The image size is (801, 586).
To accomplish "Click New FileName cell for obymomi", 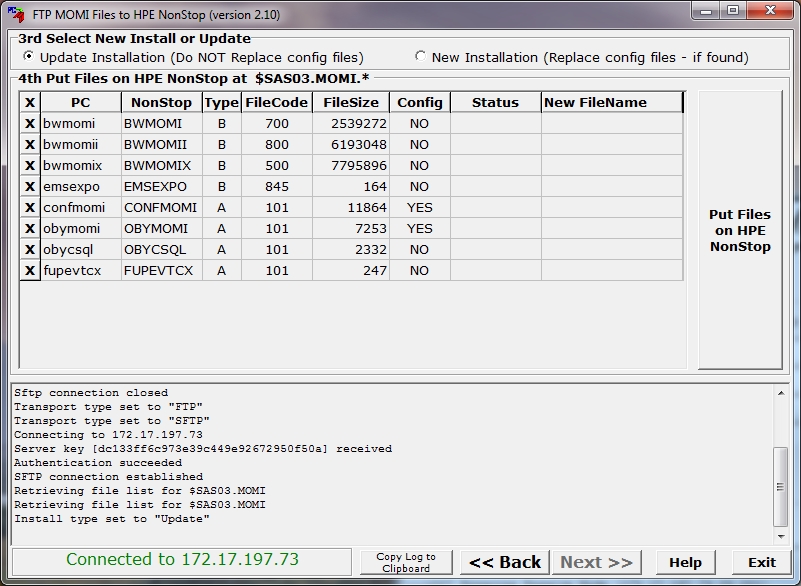I will [612, 229].
